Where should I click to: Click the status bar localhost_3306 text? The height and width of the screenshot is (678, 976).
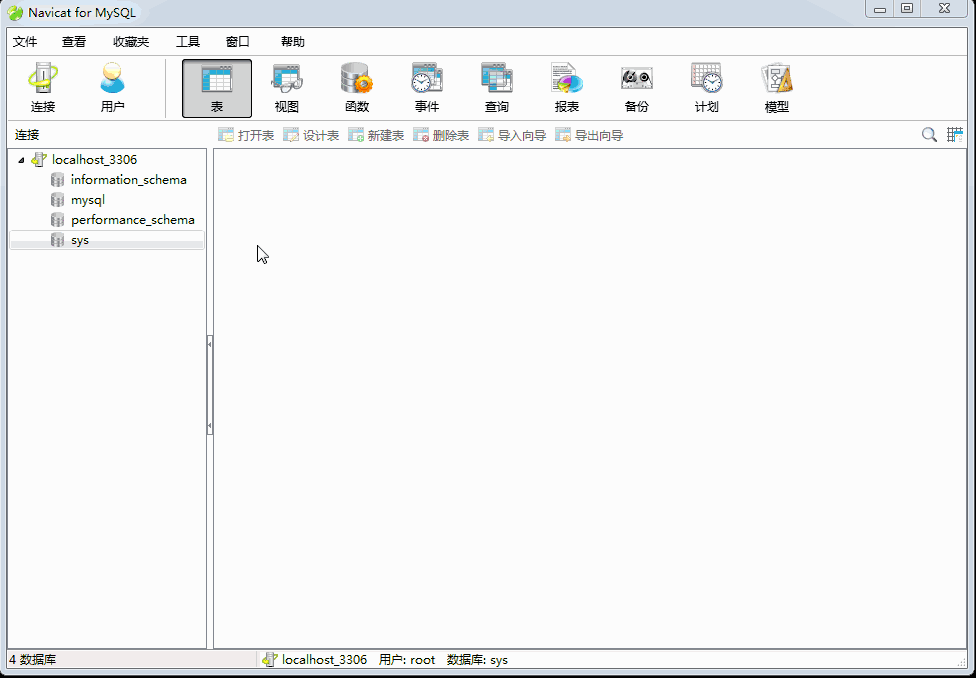tap(324, 659)
